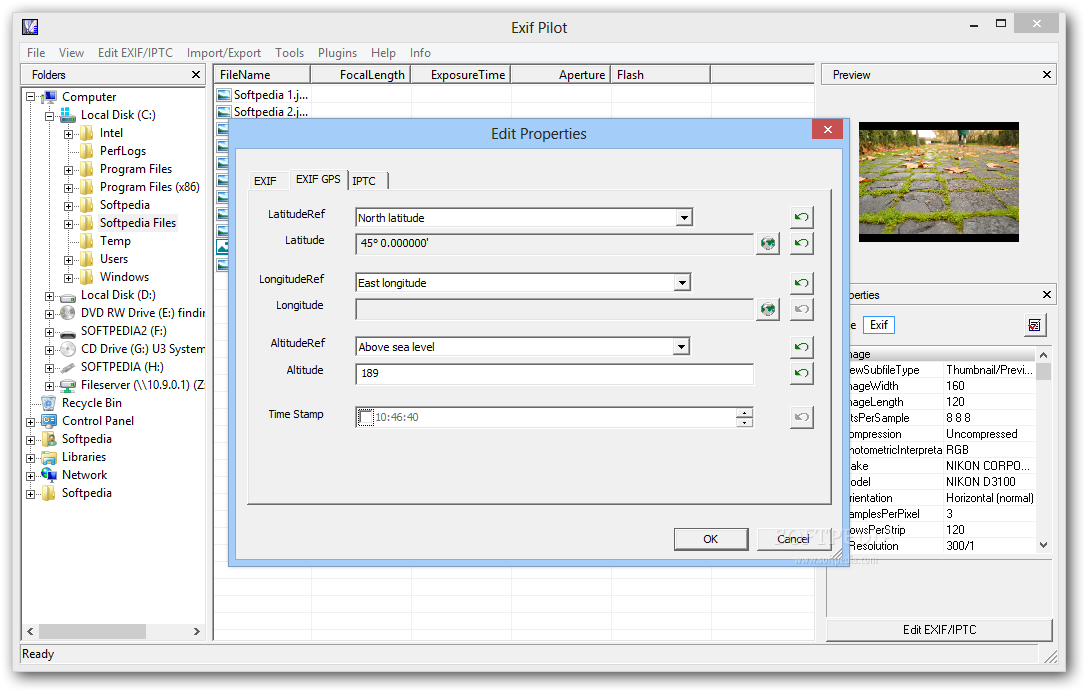Open the map picker globe next to Longitude
The width and height of the screenshot is (1086, 692).
[x=767, y=309]
